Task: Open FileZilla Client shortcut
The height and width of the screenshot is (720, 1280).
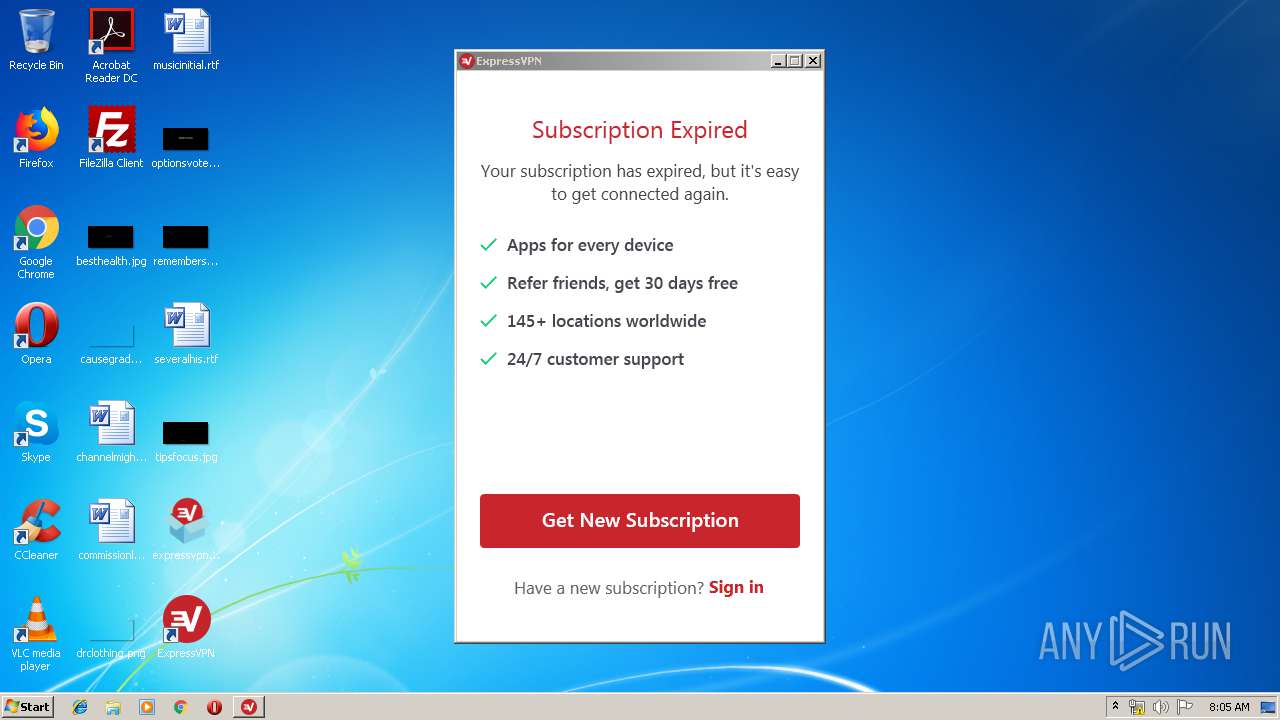Action: 111,138
